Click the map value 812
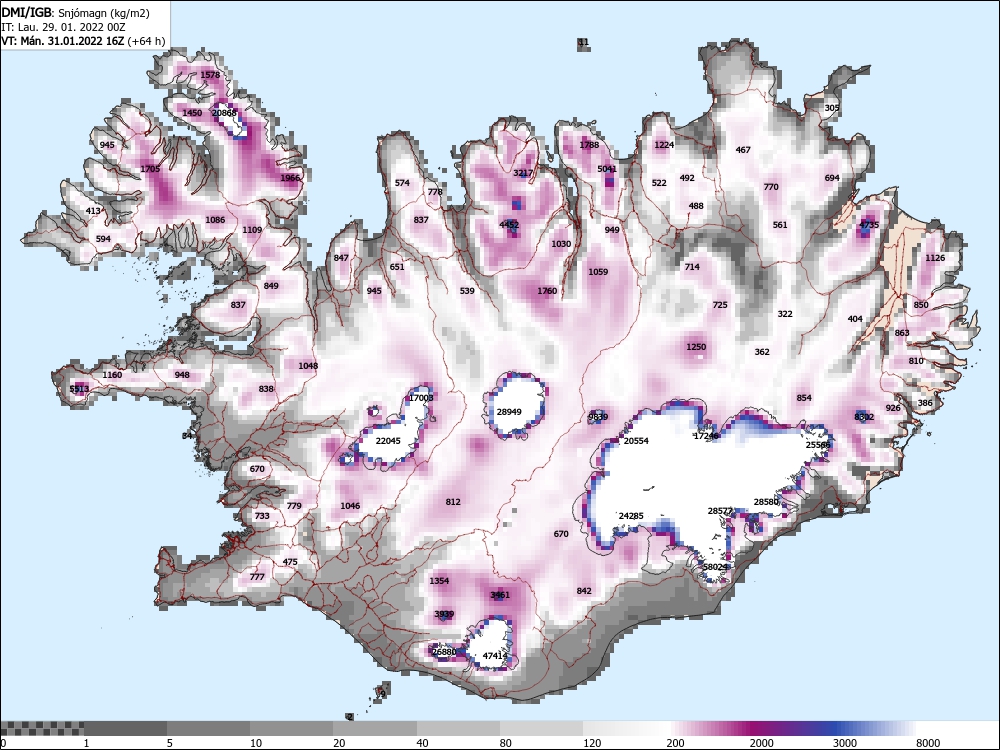The image size is (1000, 750). coord(453,502)
